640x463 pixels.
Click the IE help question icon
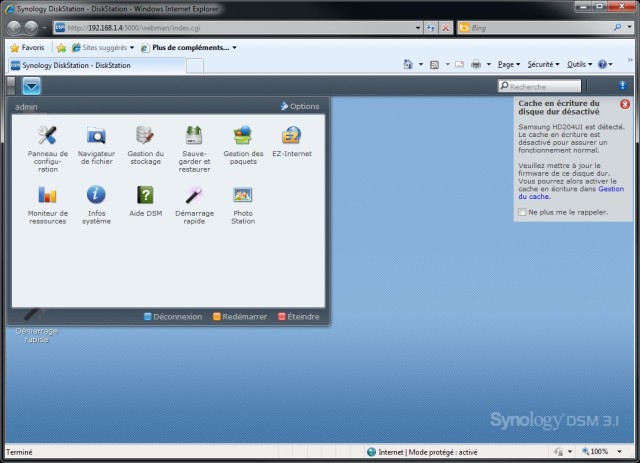[602, 64]
